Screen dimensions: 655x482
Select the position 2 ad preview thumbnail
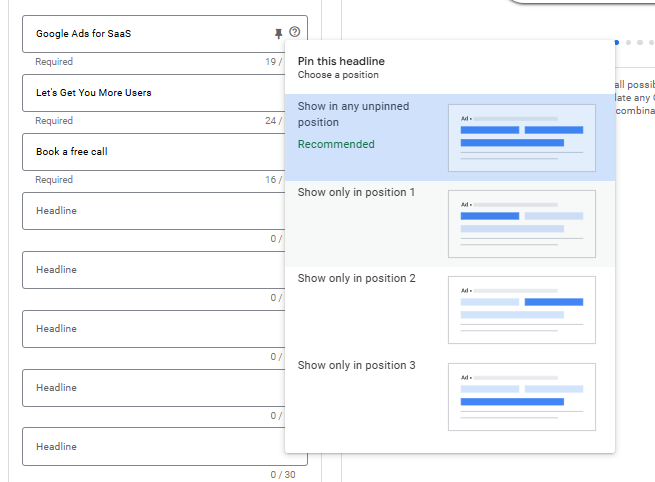coord(521,310)
